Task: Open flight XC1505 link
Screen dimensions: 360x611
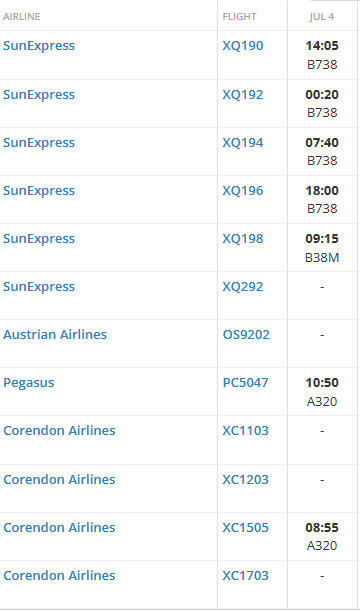Action: click(245, 527)
